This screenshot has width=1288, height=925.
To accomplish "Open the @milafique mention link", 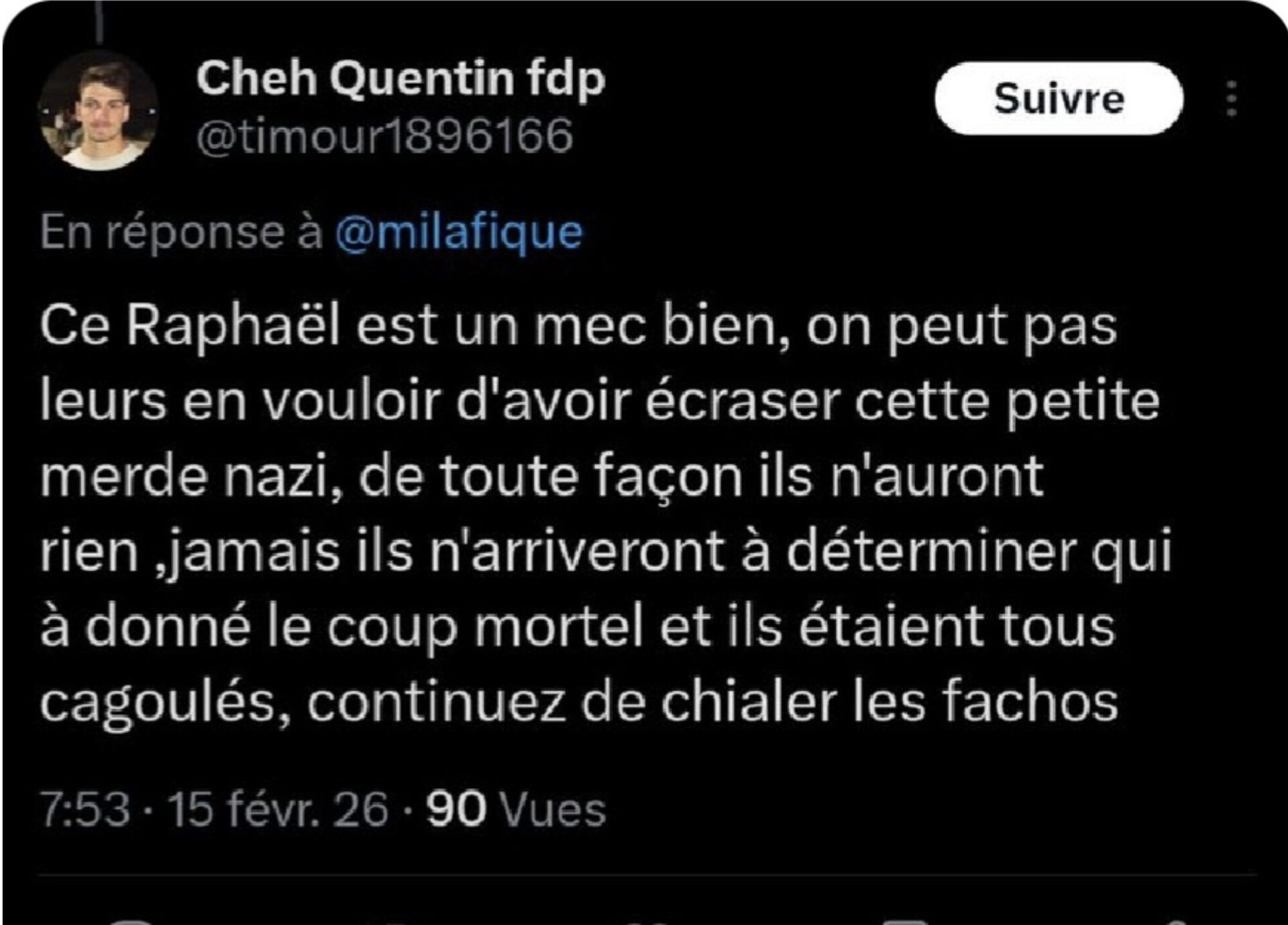I will (x=459, y=233).
